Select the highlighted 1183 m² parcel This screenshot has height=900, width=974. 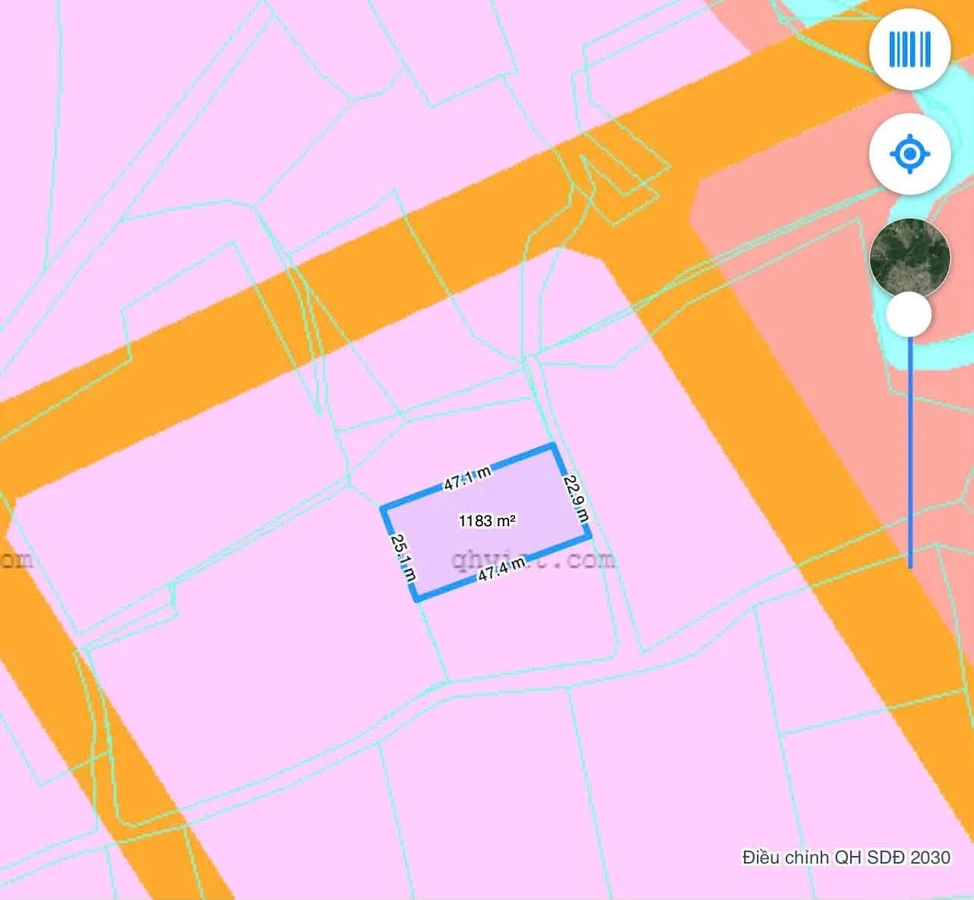(x=486, y=522)
